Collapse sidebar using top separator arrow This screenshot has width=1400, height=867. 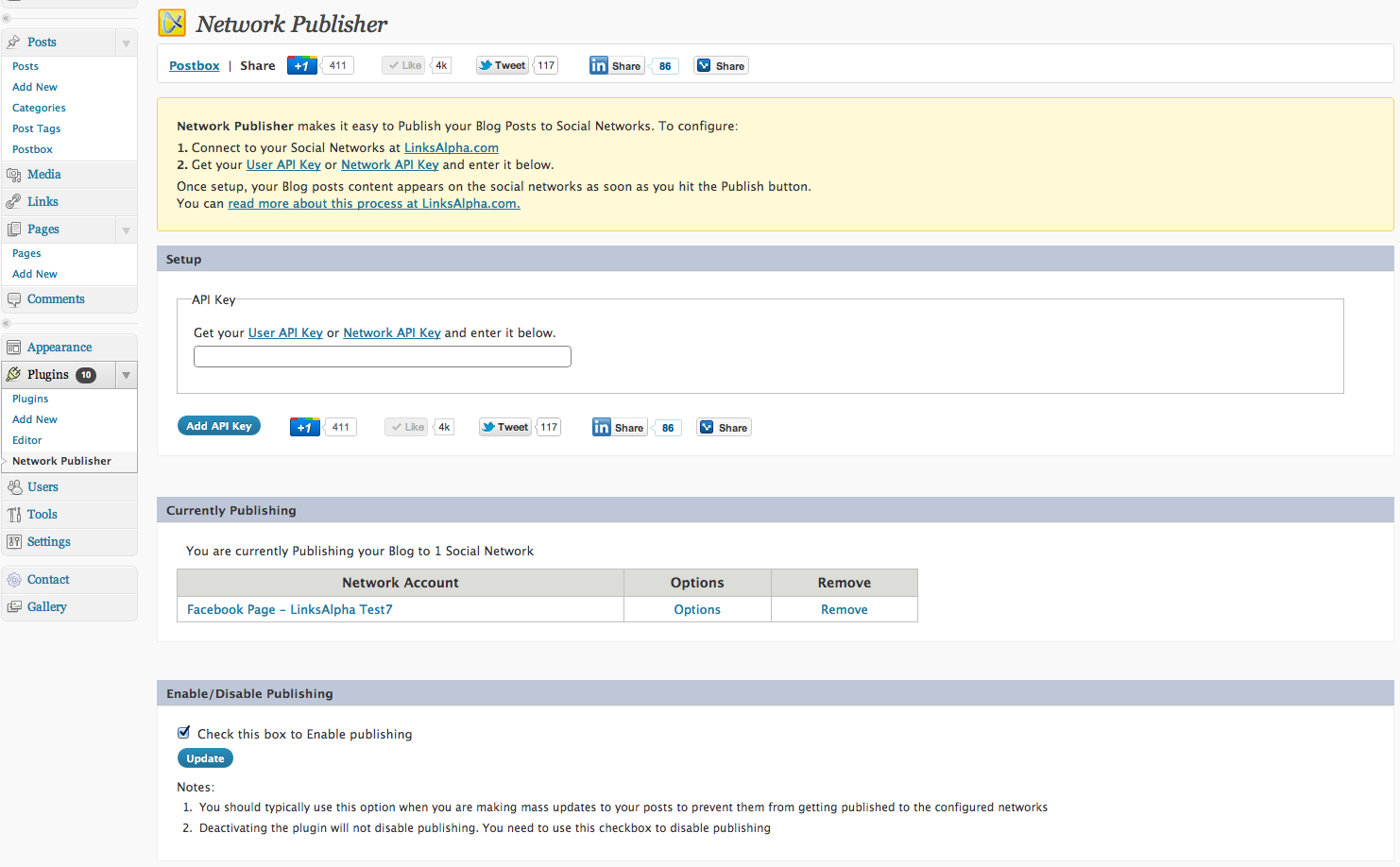click(5, 18)
